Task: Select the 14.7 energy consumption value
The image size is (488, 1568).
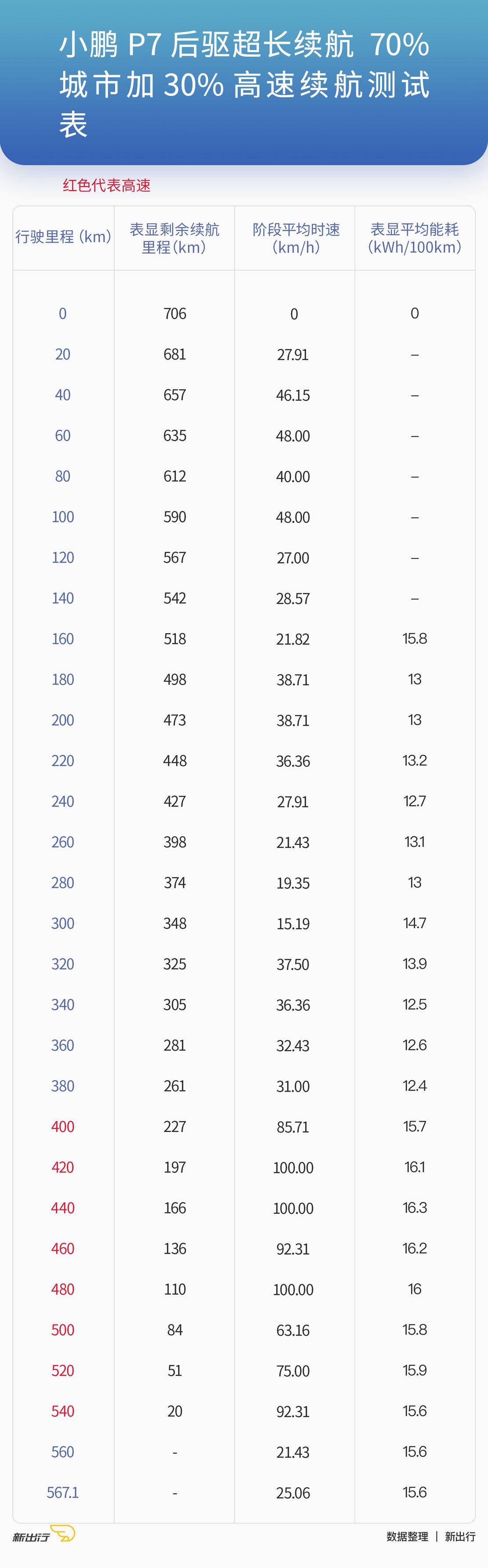Action: pos(414,923)
